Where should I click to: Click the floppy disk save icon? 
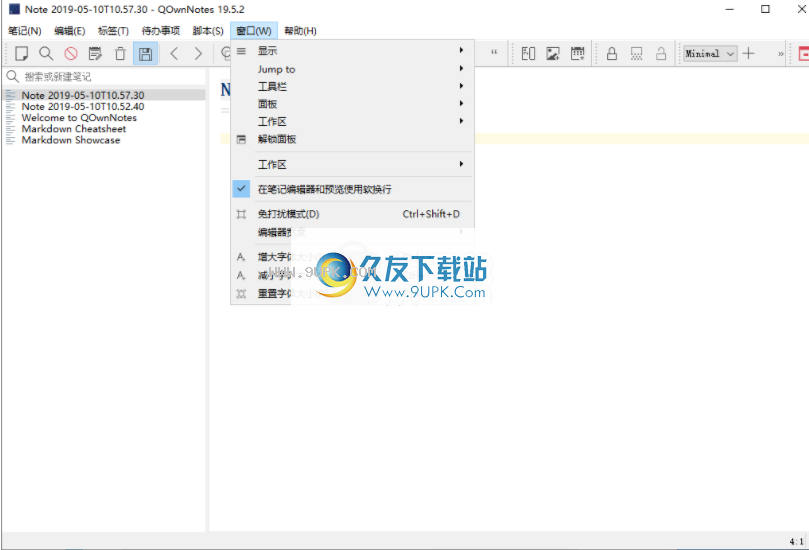point(145,54)
